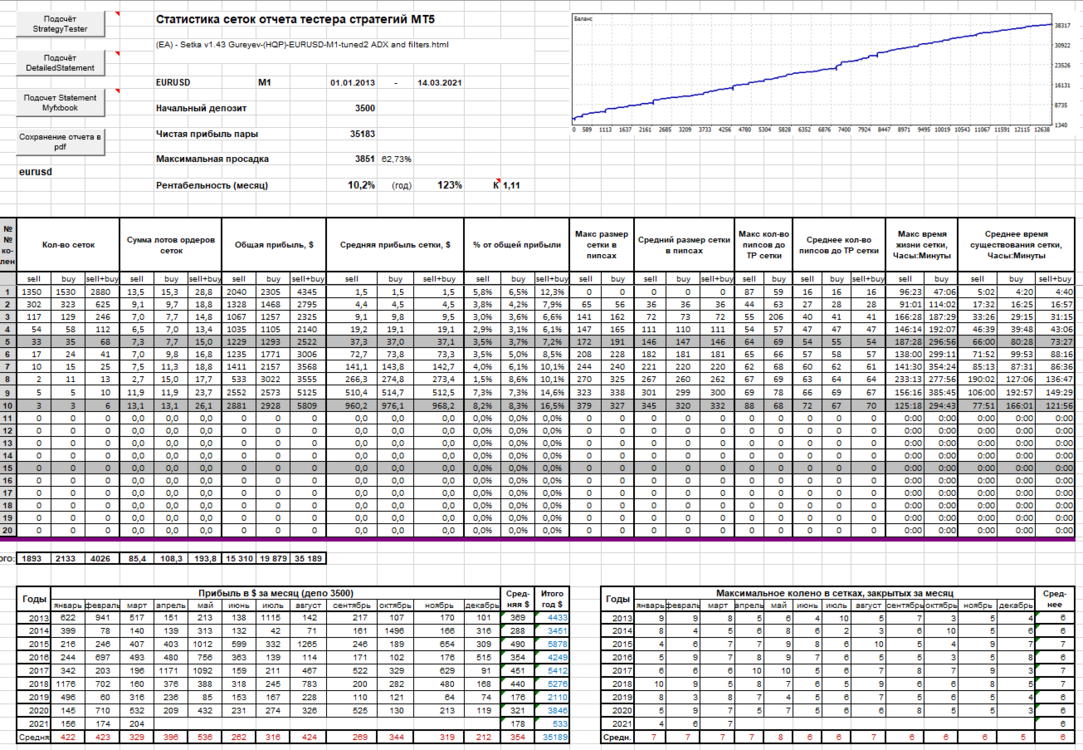The height and width of the screenshot is (750, 1083).
Task: Select 'Средний размер сетки в пипсах' header
Action: [x=684, y=244]
